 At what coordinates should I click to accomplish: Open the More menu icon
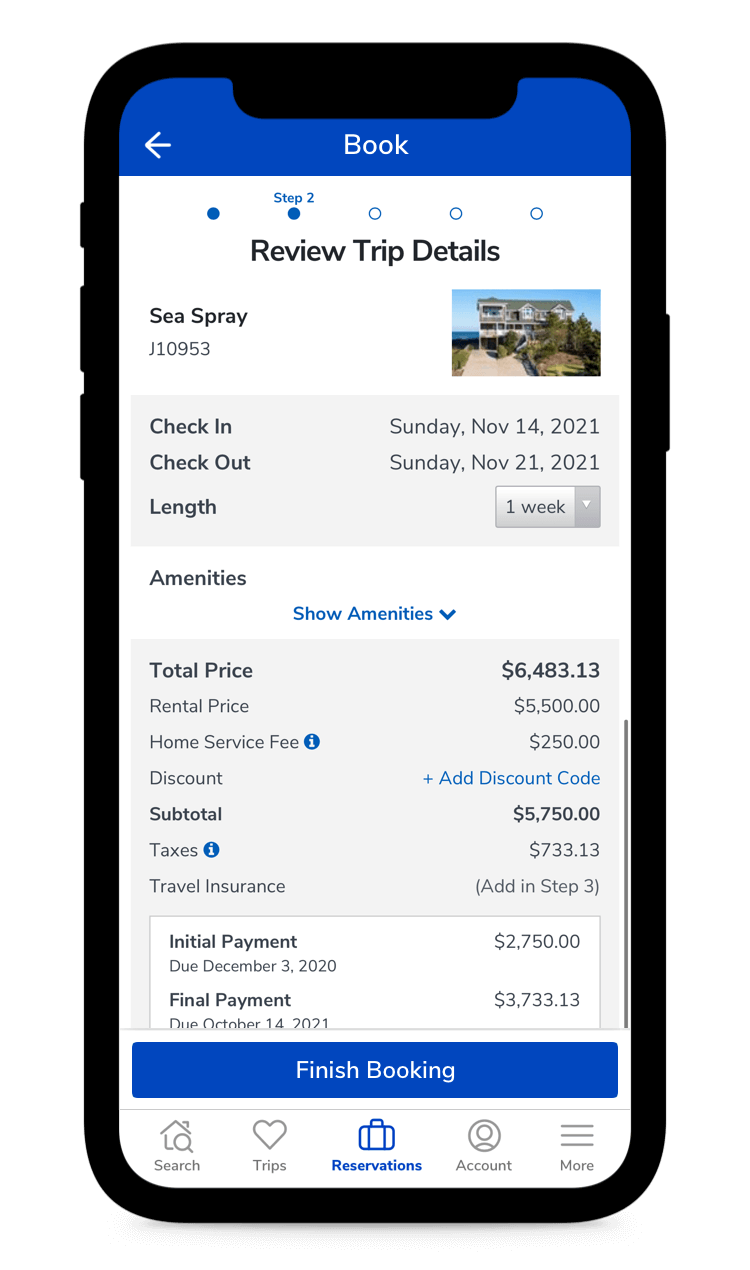(x=577, y=1136)
